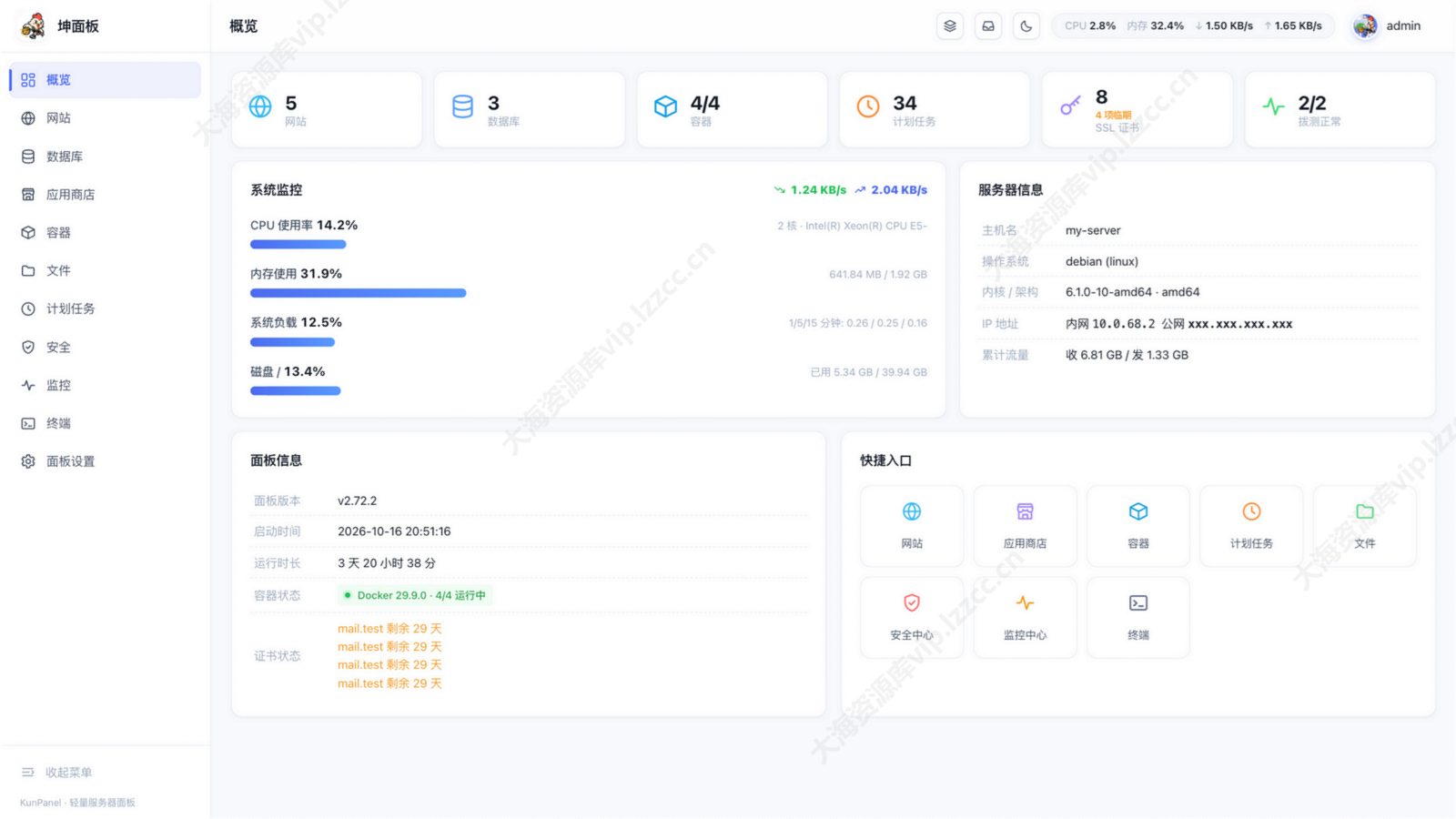The image size is (1456, 819).
Task: Click the layers icon in top bar
Action: tap(950, 26)
